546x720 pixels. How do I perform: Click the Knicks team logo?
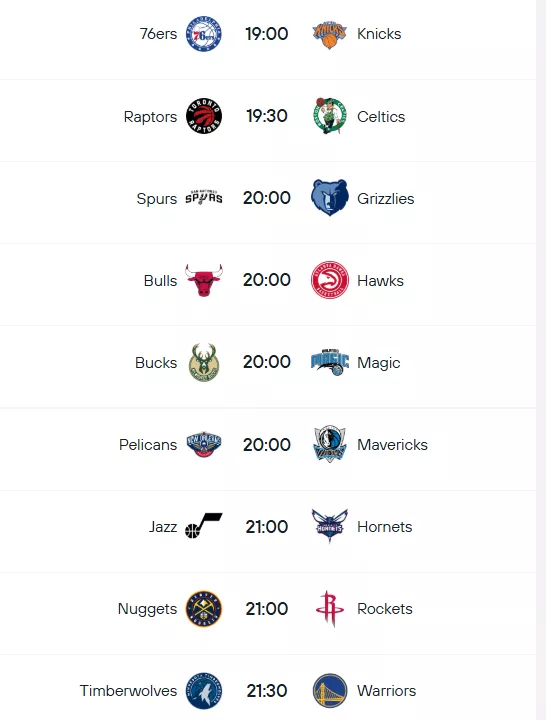coord(329,34)
